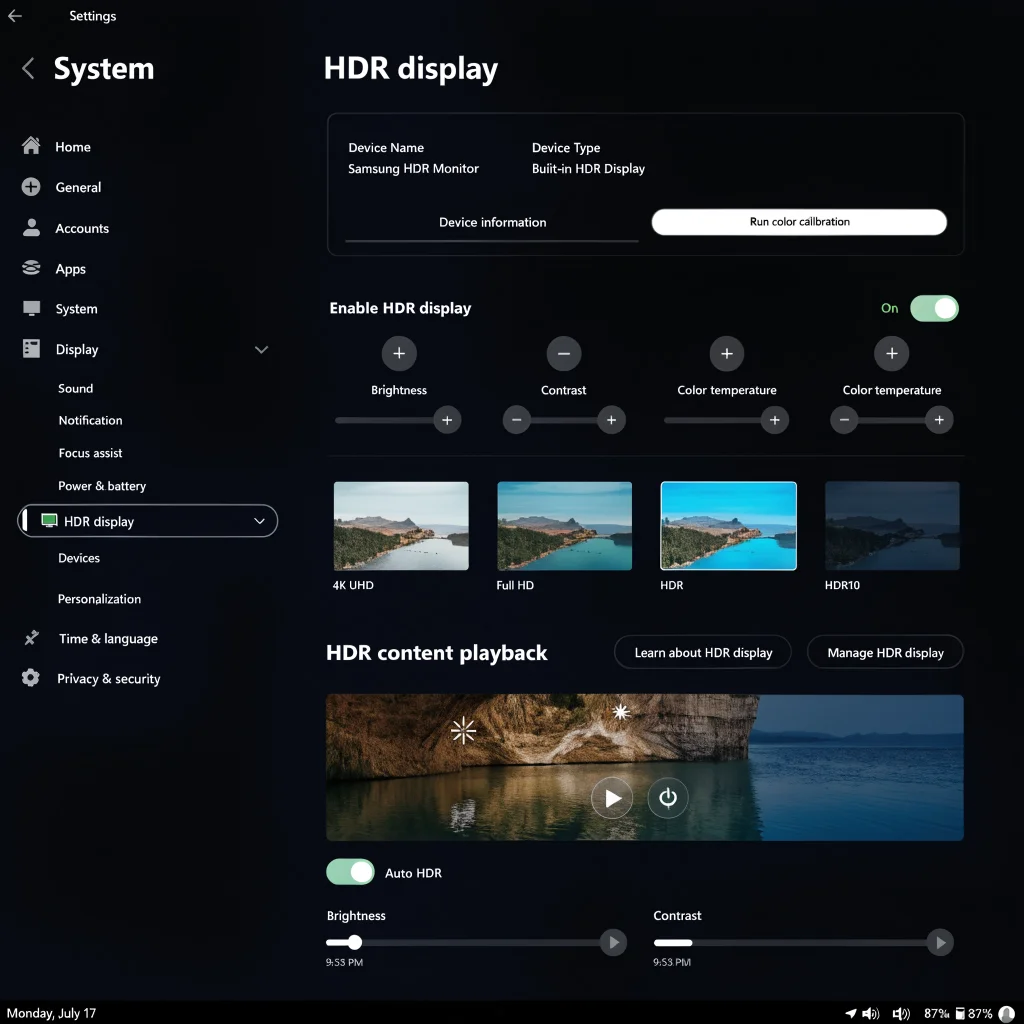Open the Notification settings item
This screenshot has width=1024, height=1024.
[x=90, y=420]
